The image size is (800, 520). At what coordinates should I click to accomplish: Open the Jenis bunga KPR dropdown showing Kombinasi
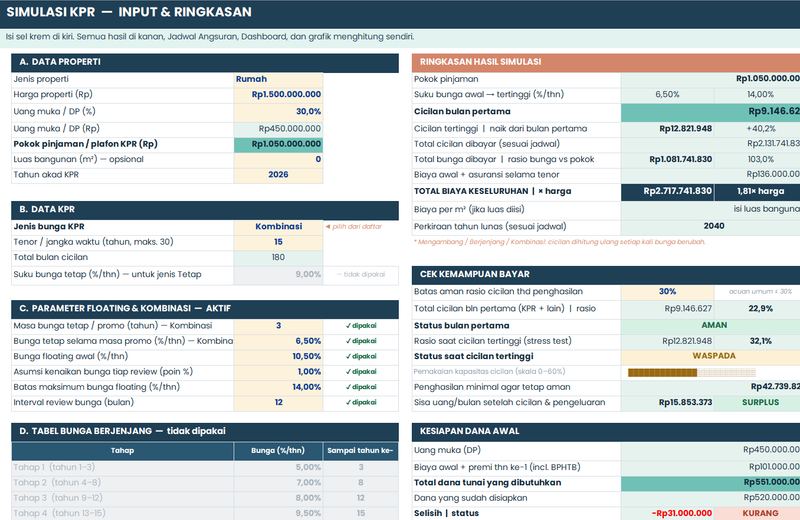point(278,227)
